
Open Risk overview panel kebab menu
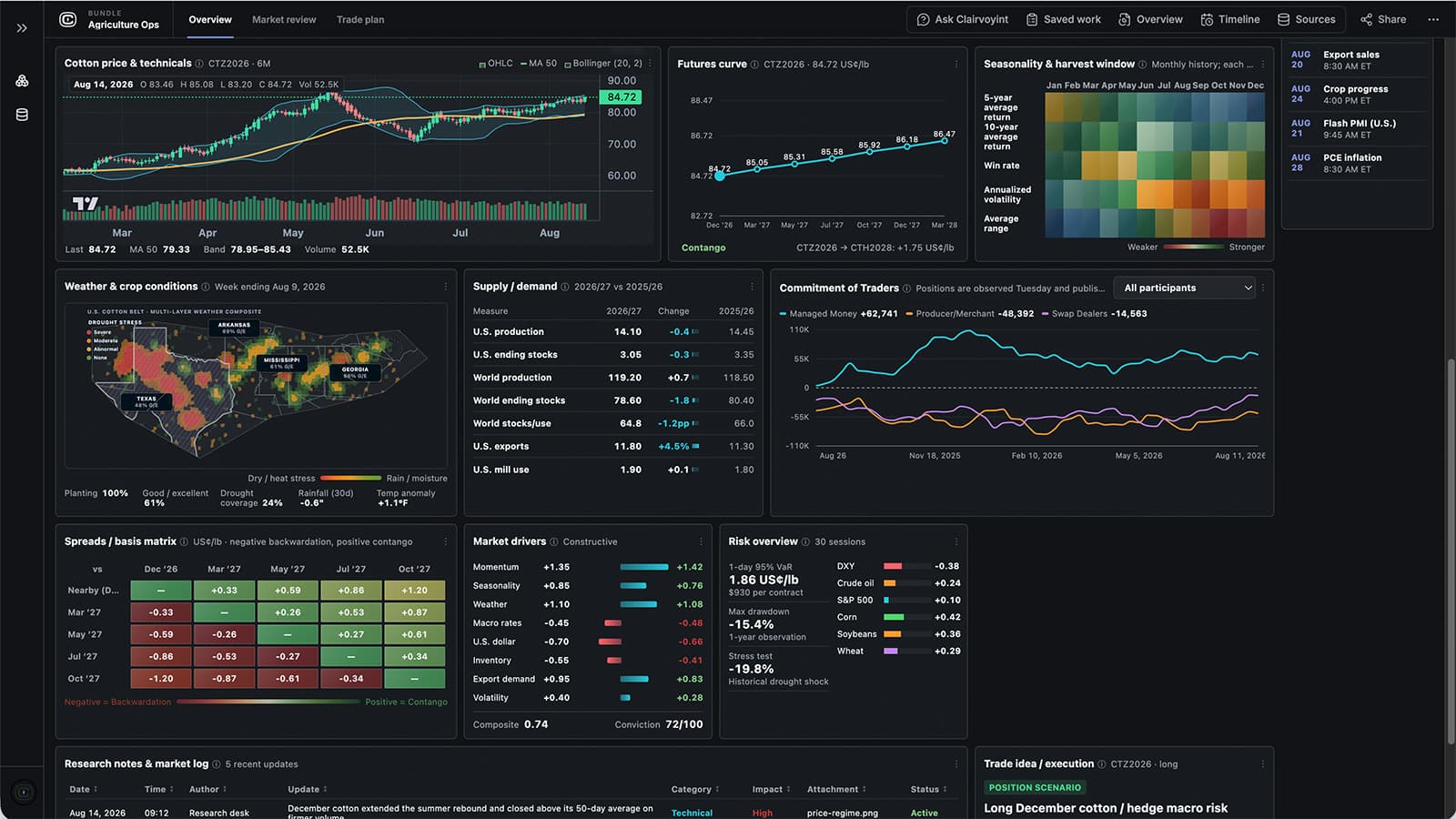tap(955, 541)
